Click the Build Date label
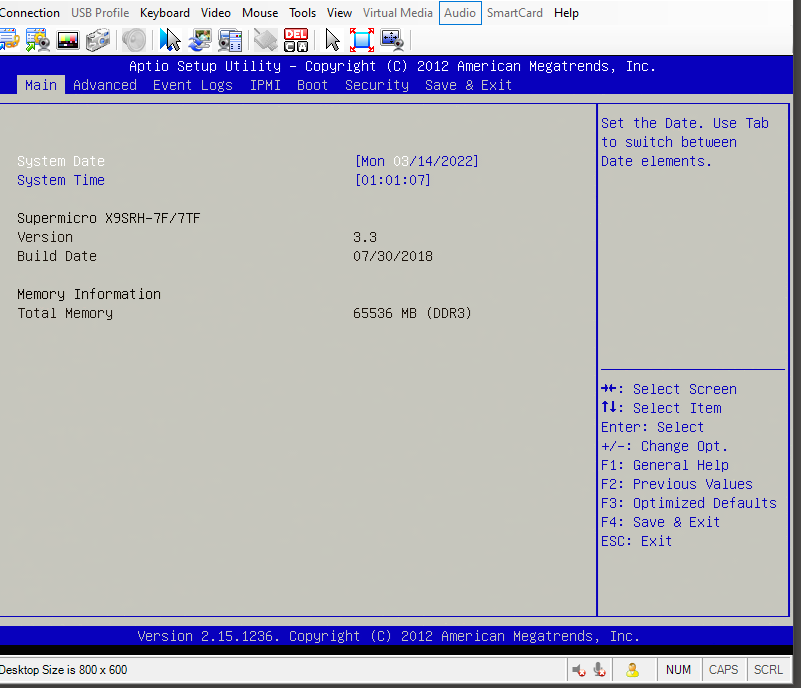This screenshot has height=688, width=801. (57, 256)
